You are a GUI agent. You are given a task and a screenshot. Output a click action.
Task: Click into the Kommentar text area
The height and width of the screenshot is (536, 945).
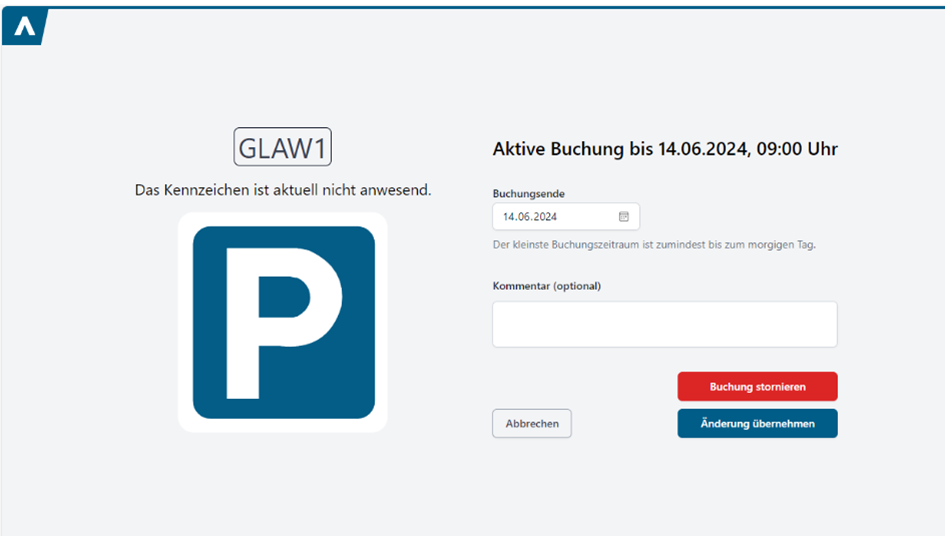665,324
